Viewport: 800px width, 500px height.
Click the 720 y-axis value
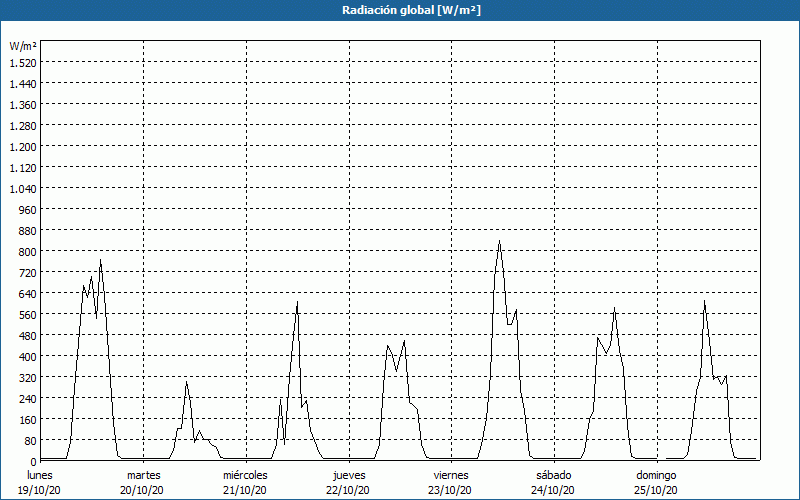[28, 272]
